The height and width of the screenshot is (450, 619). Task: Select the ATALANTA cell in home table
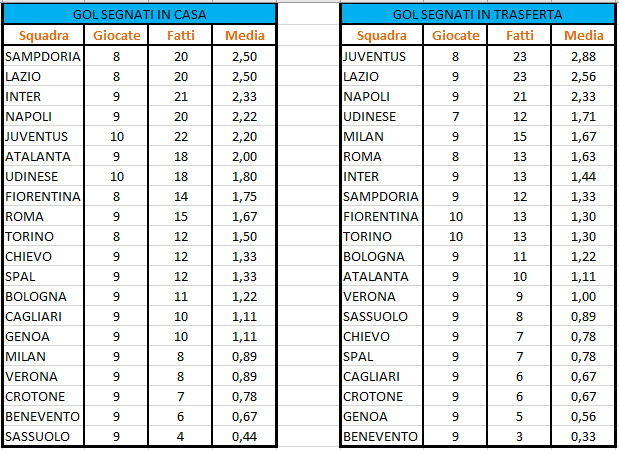[x=43, y=157]
